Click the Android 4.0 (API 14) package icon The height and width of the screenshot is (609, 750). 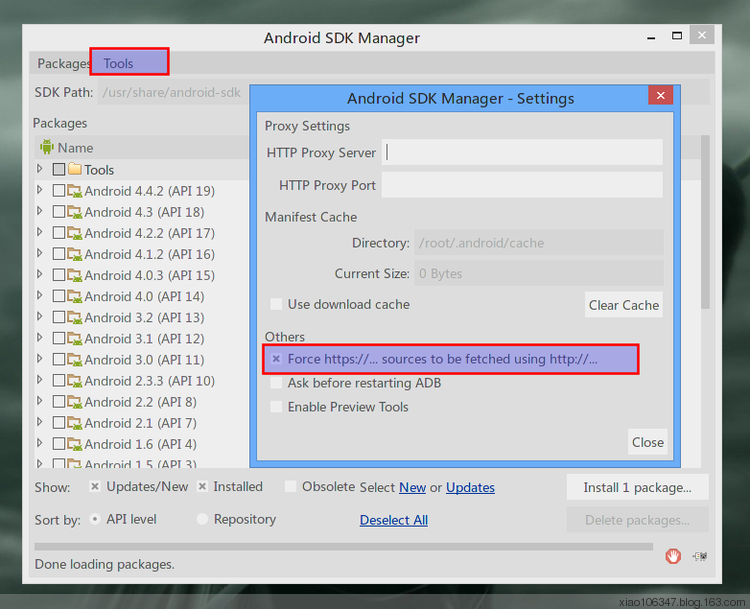pyautogui.click(x=74, y=296)
